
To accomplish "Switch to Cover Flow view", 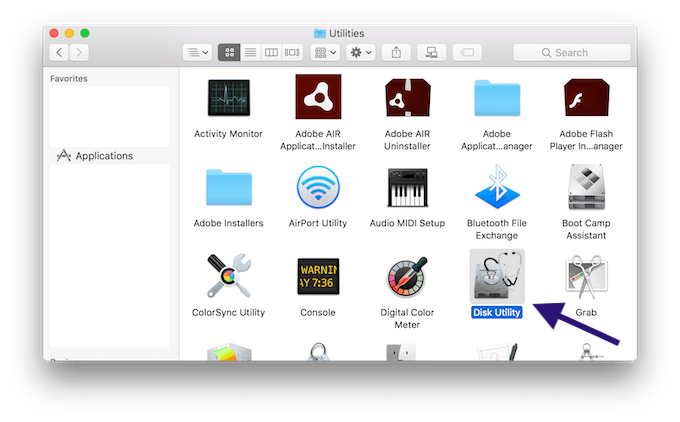I will pos(292,52).
